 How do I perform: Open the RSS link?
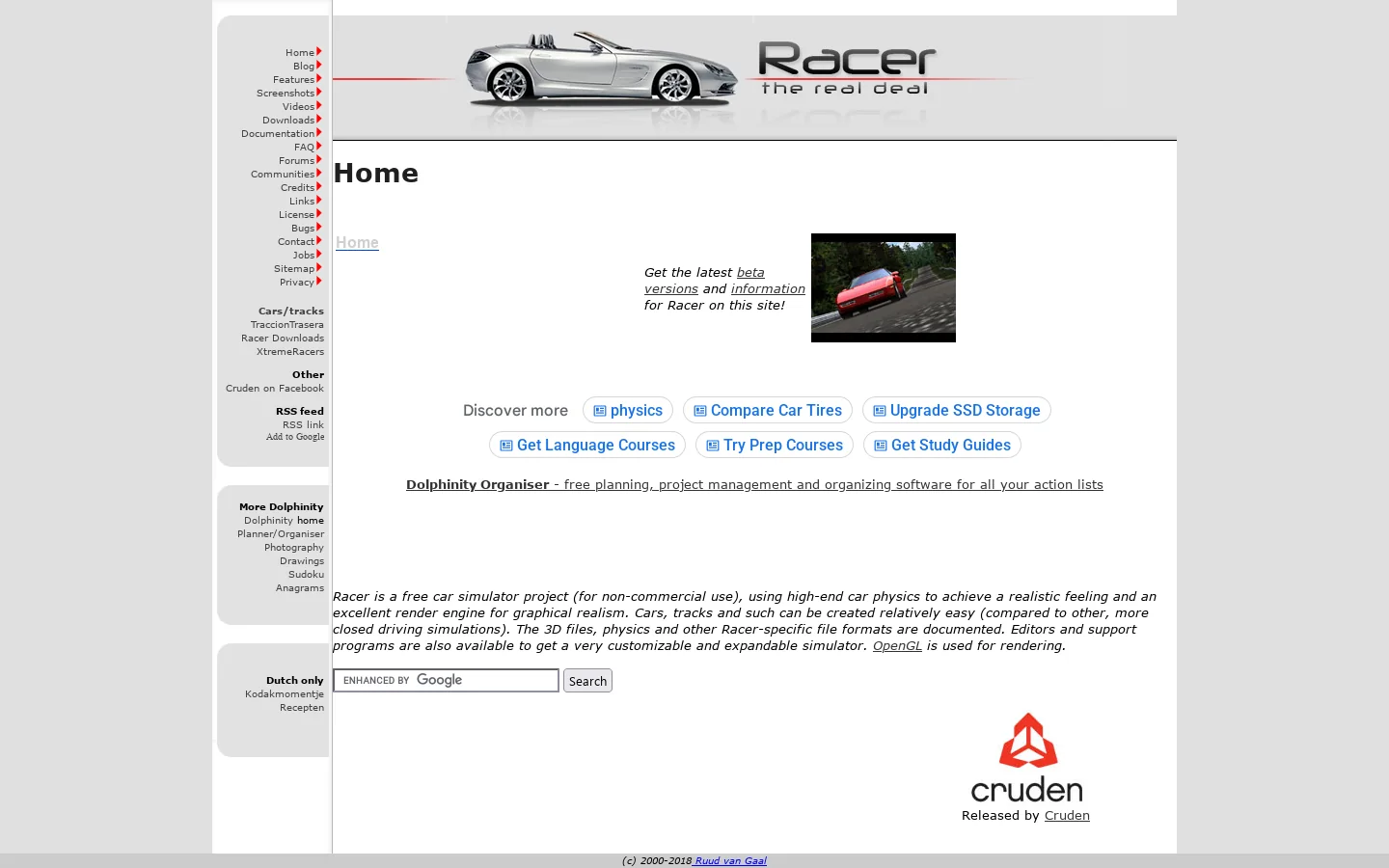pos(303,425)
